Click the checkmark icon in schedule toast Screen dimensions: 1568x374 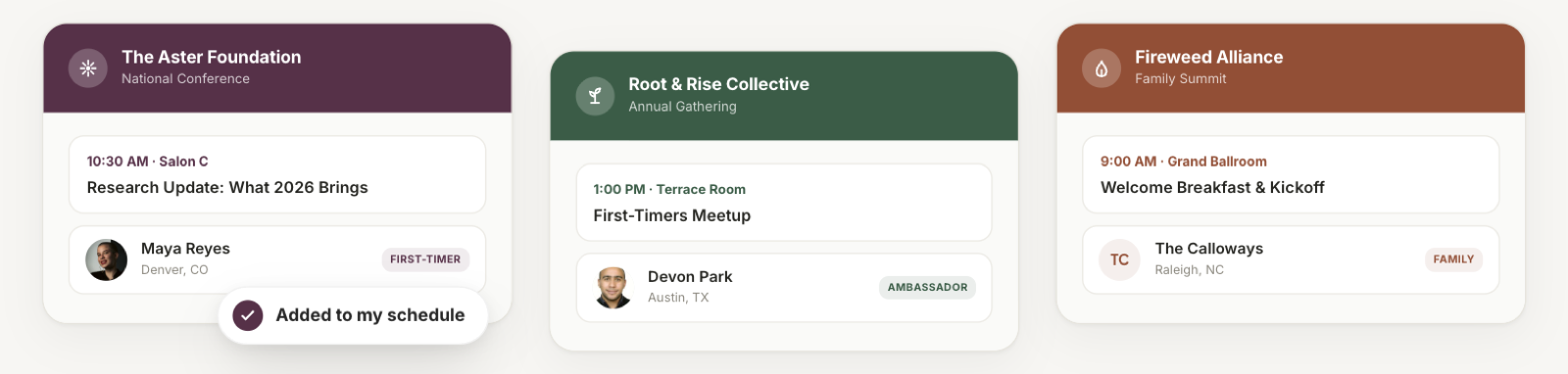coord(248,315)
